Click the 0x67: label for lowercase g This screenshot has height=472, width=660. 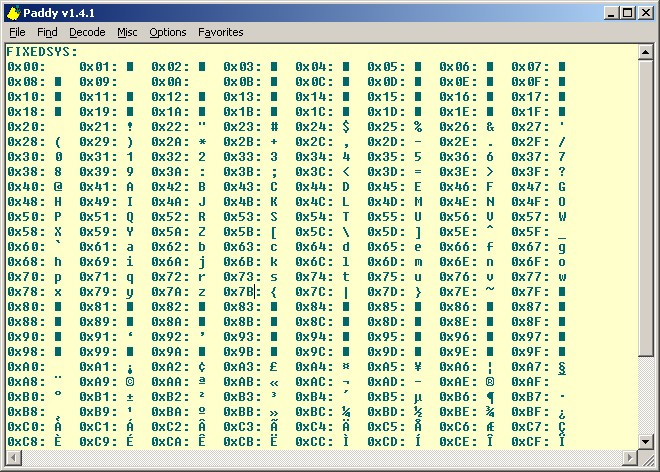pyautogui.click(x=530, y=247)
